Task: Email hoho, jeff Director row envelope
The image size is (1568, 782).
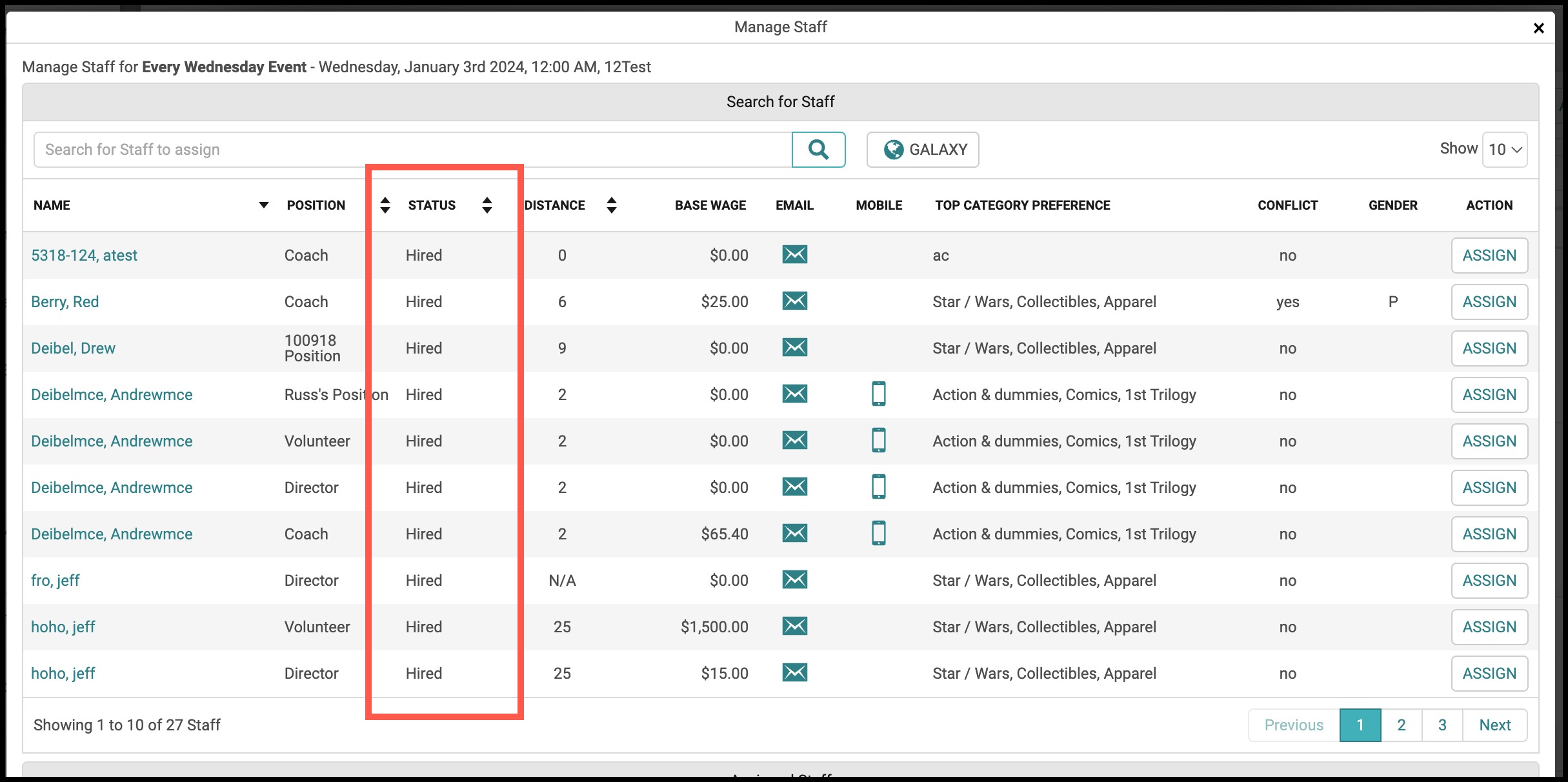Action: point(795,673)
